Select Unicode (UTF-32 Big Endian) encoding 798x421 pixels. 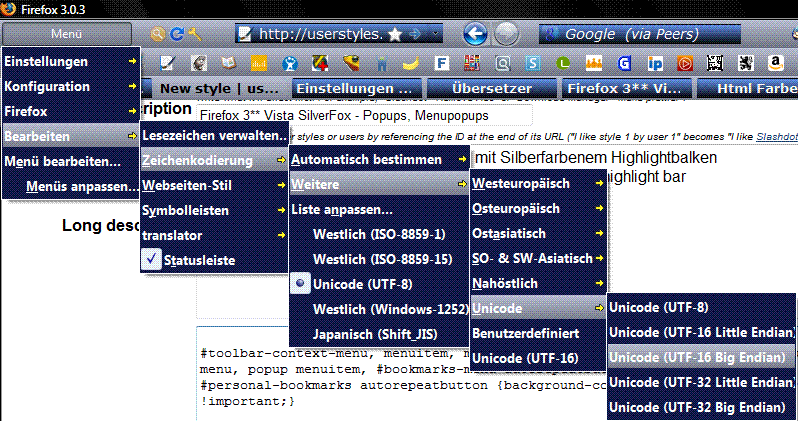701,407
